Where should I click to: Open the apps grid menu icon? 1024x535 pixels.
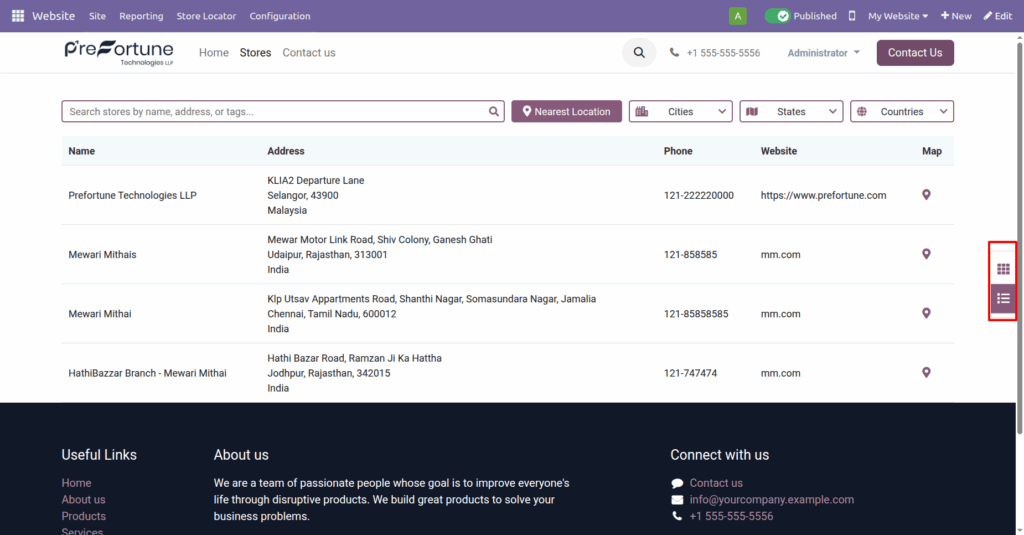(18, 16)
